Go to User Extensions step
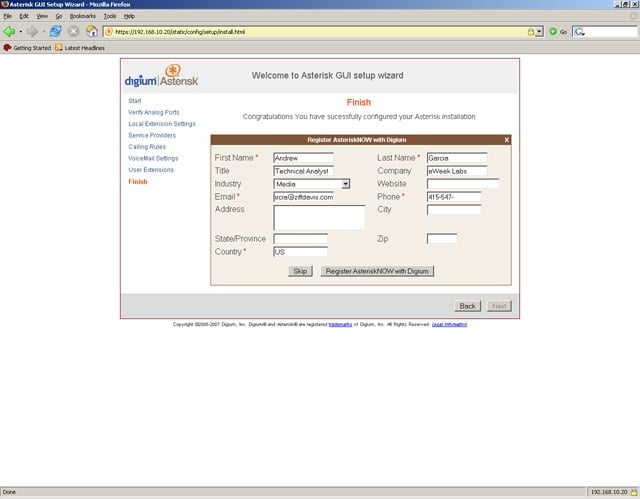The height and width of the screenshot is (499, 640). pyautogui.click(x=151, y=170)
